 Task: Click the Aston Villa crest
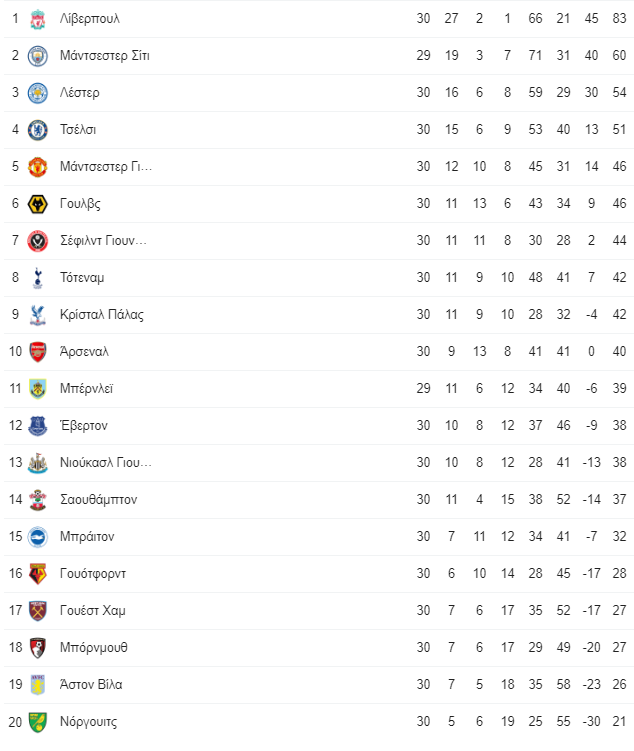(x=37, y=685)
